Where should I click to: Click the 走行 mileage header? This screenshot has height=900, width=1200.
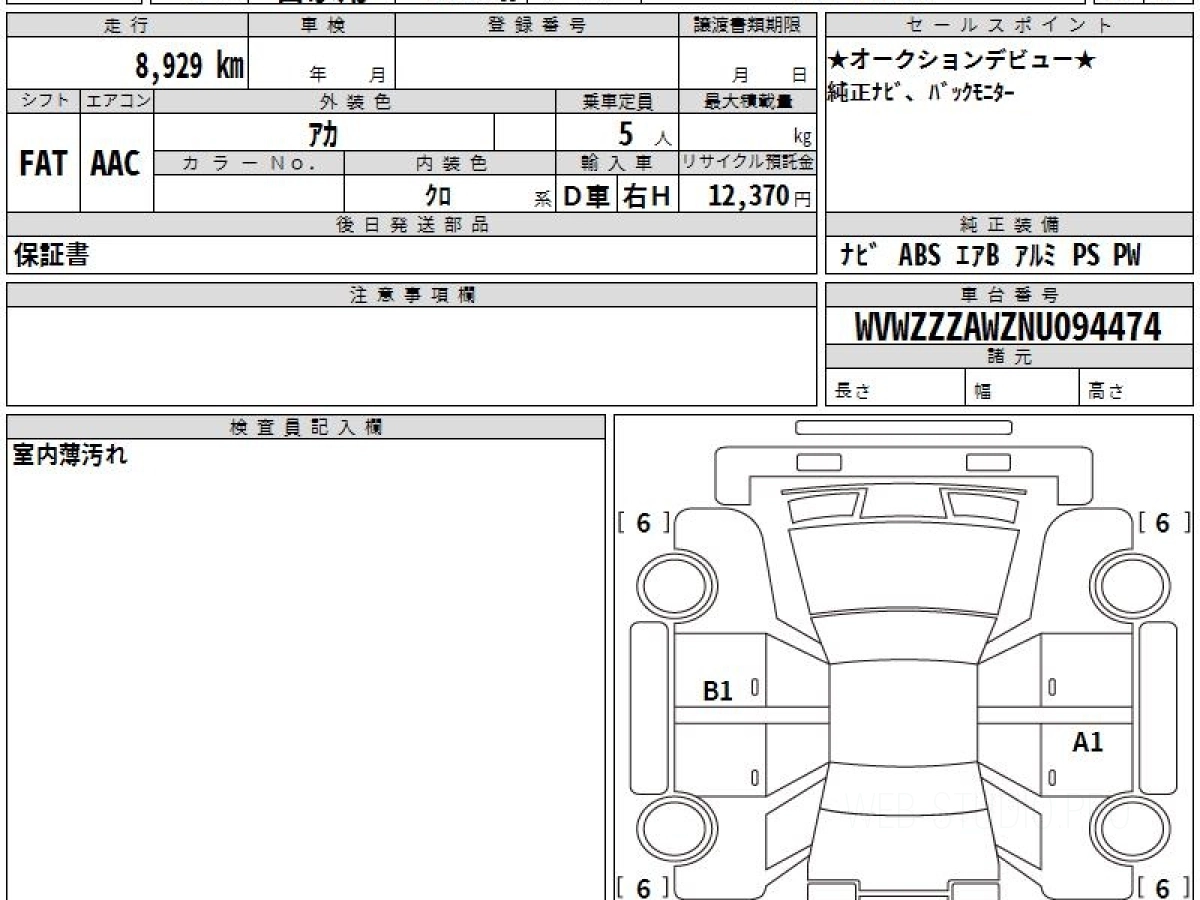pyautogui.click(x=127, y=26)
